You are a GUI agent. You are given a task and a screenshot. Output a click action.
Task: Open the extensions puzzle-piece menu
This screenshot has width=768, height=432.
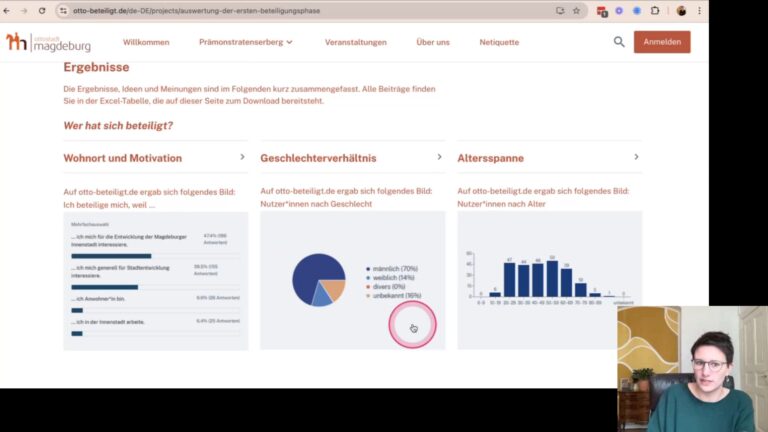655,11
